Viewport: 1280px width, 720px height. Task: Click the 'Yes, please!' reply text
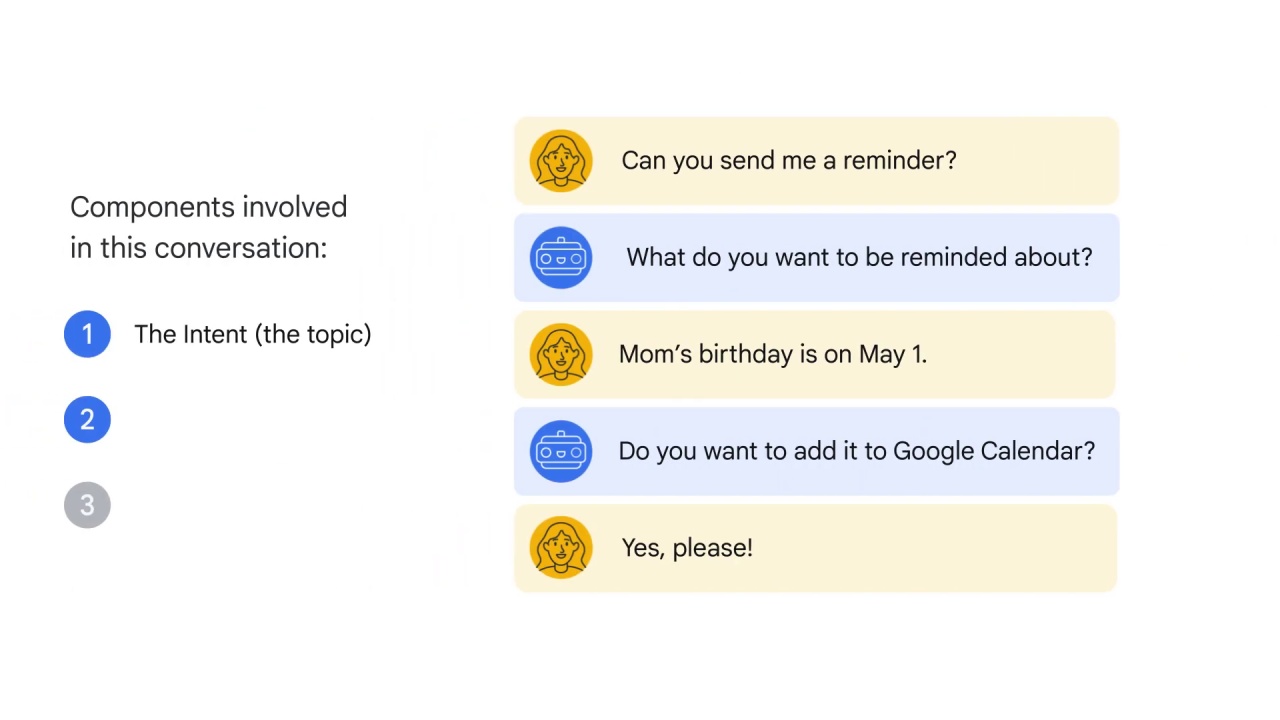pyautogui.click(x=687, y=548)
